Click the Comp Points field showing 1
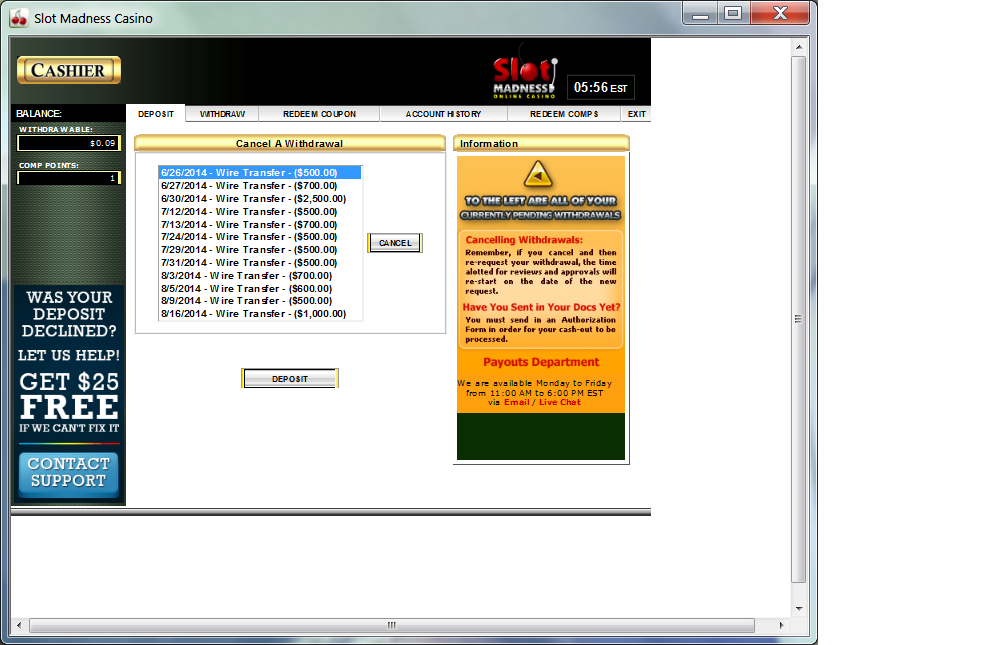 coord(69,178)
